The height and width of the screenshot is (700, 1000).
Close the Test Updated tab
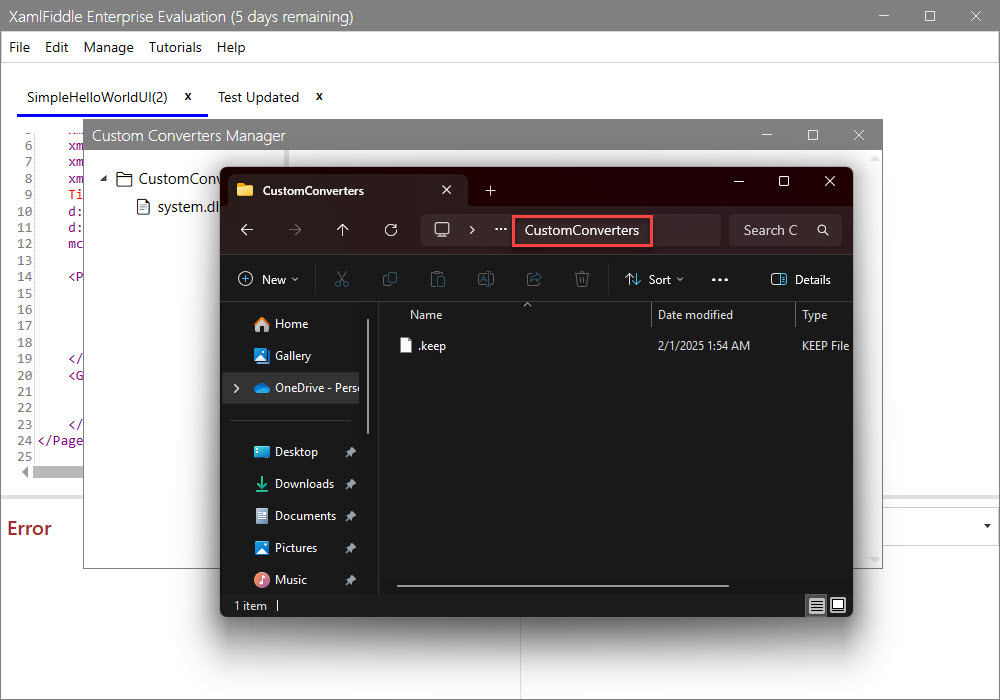tap(320, 96)
